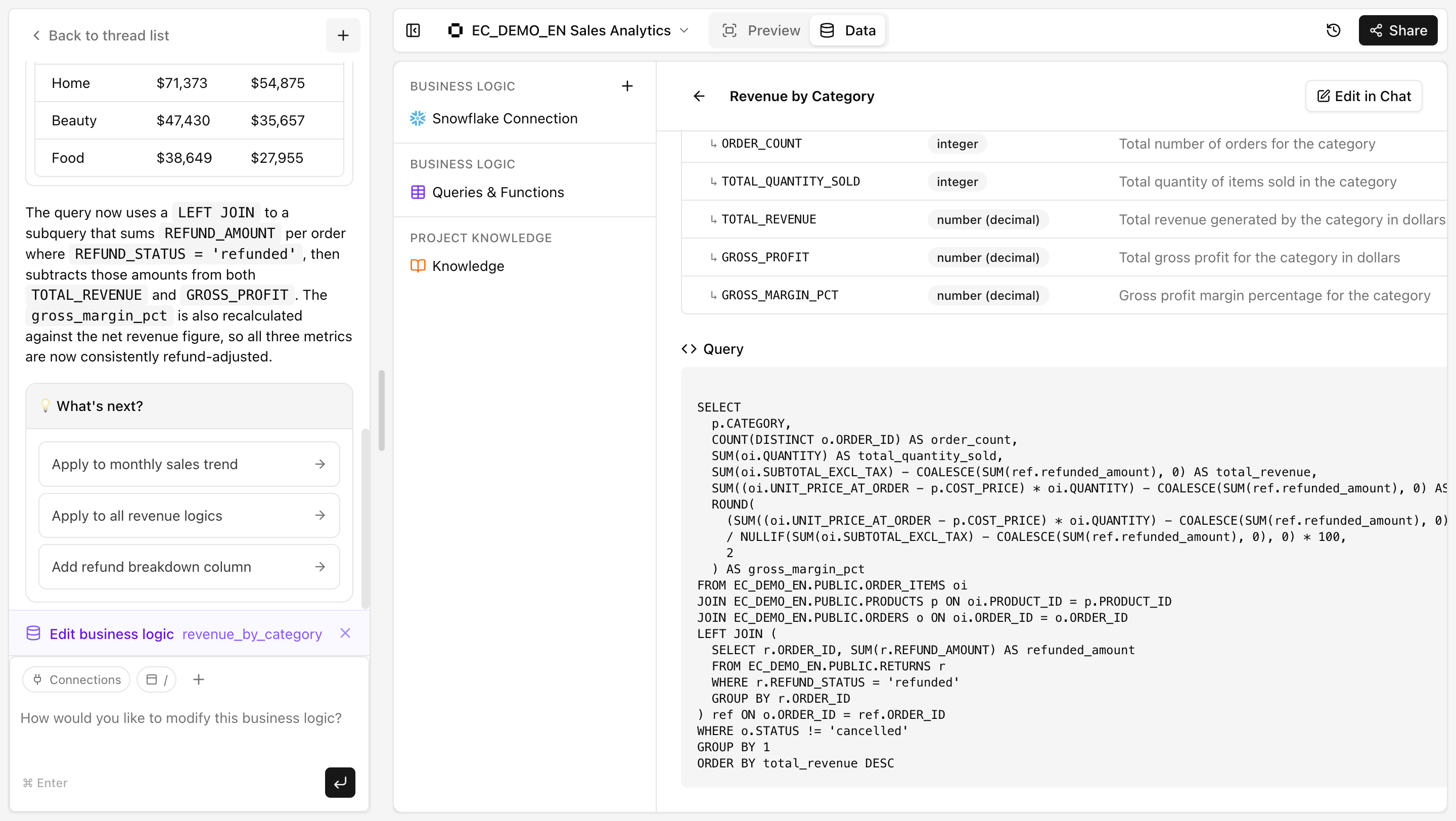Go back to thread list
The width and height of the screenshot is (1456, 821).
100,35
